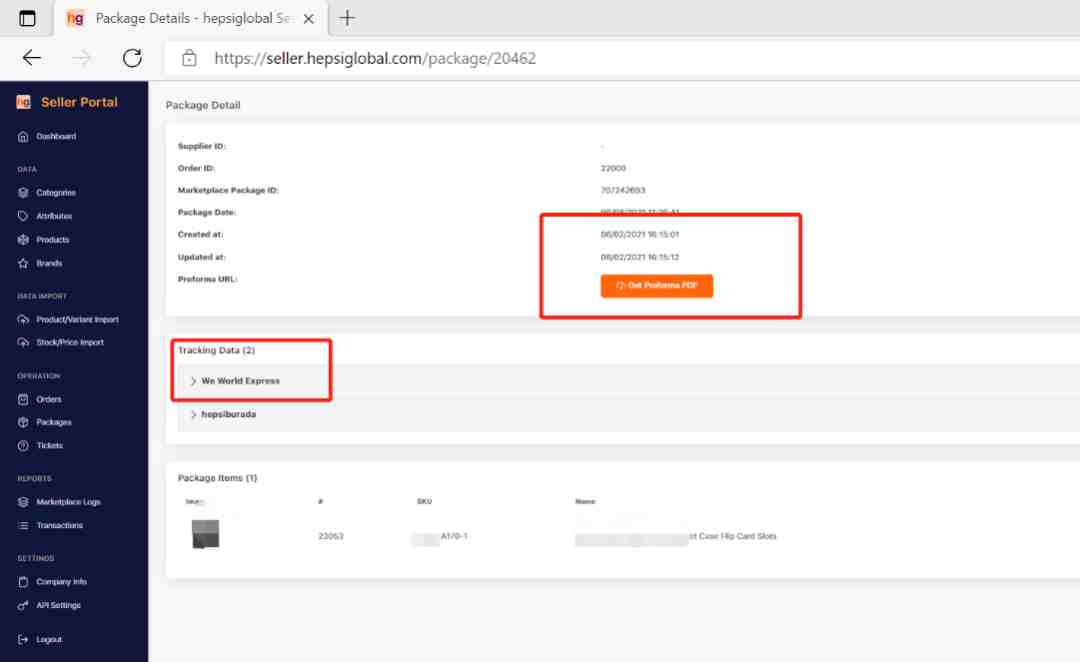Screen dimensions: 1080x662
Task: Click the browser address bar URL
Action: [x=375, y=59]
